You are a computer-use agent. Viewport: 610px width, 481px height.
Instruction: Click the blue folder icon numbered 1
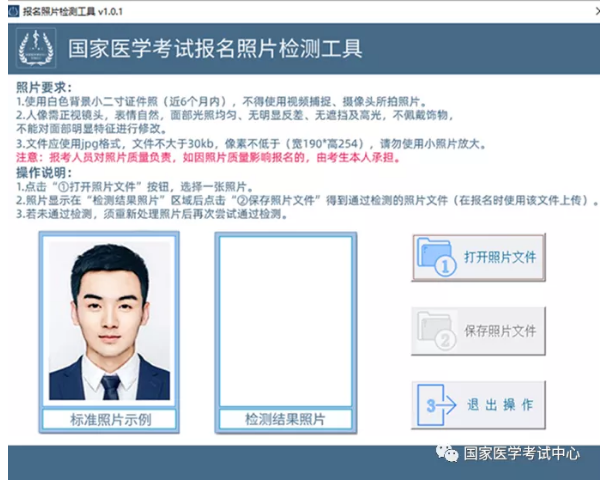pyautogui.click(x=436, y=257)
